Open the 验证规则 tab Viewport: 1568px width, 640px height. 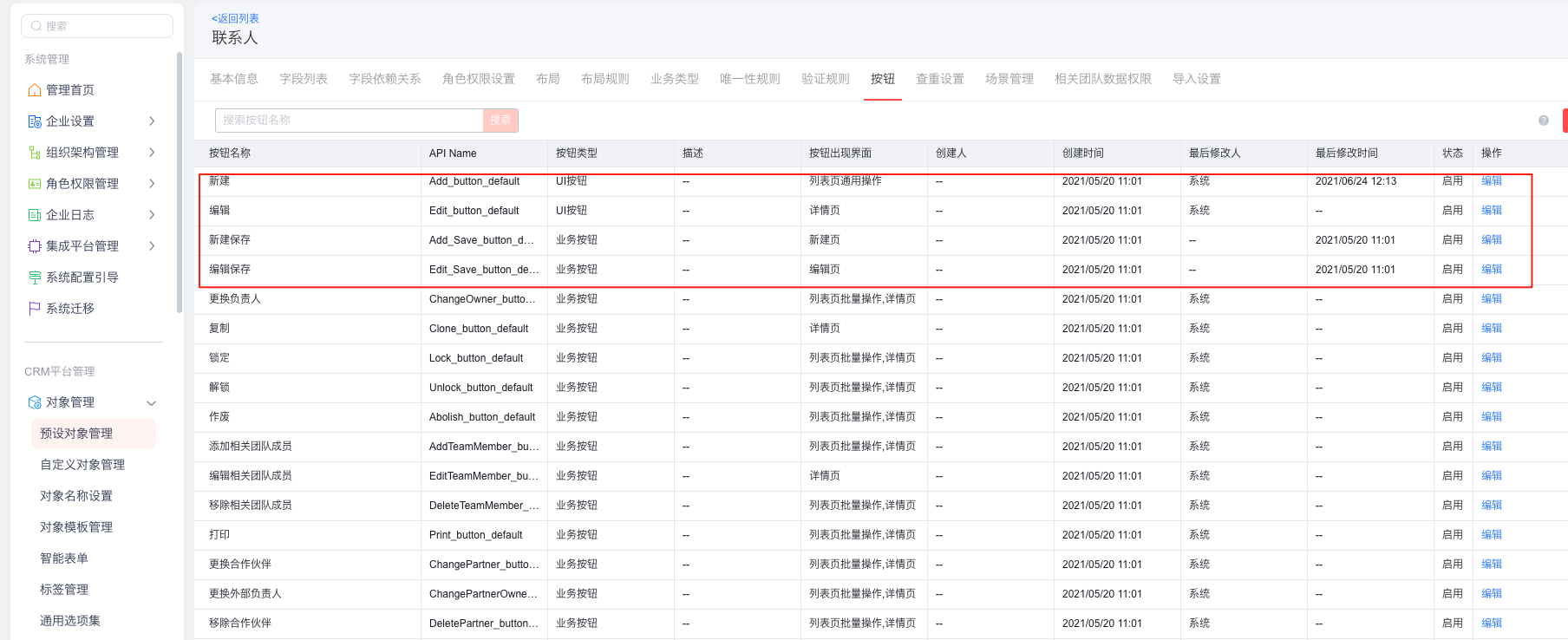[x=825, y=79]
